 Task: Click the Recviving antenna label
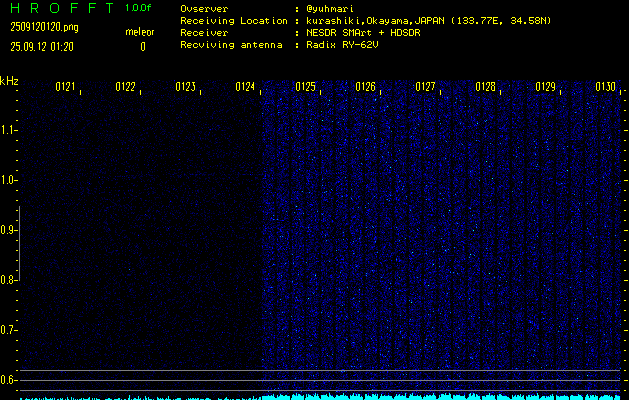pyautogui.click(x=231, y=45)
